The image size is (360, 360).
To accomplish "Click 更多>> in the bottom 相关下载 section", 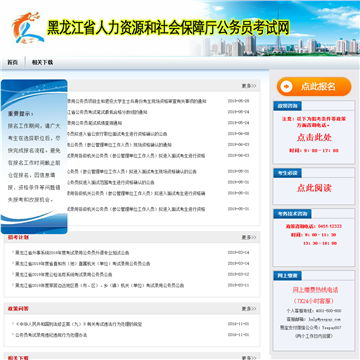I will (249, 358).
